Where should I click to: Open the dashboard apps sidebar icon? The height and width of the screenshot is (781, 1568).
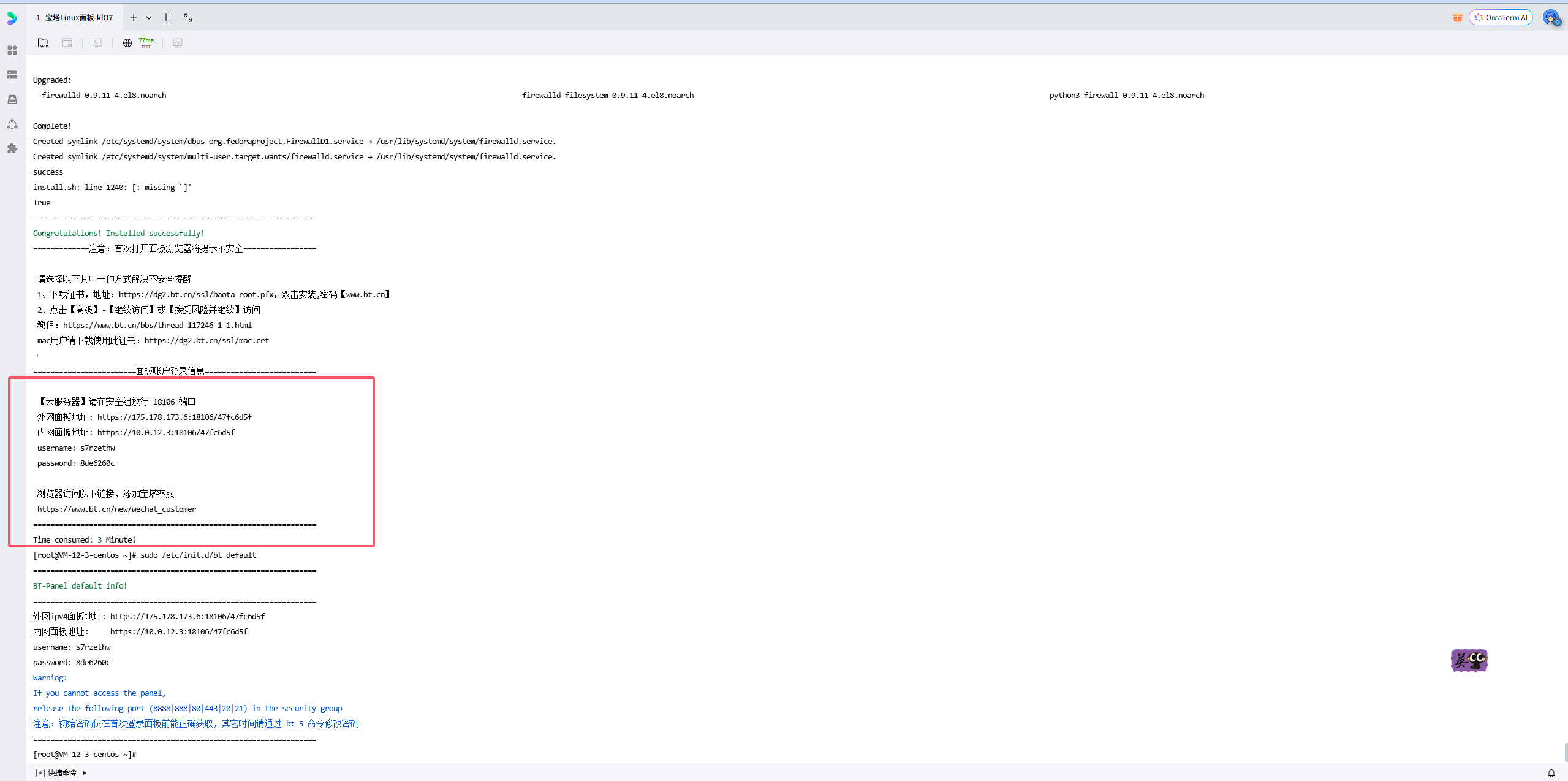point(12,50)
